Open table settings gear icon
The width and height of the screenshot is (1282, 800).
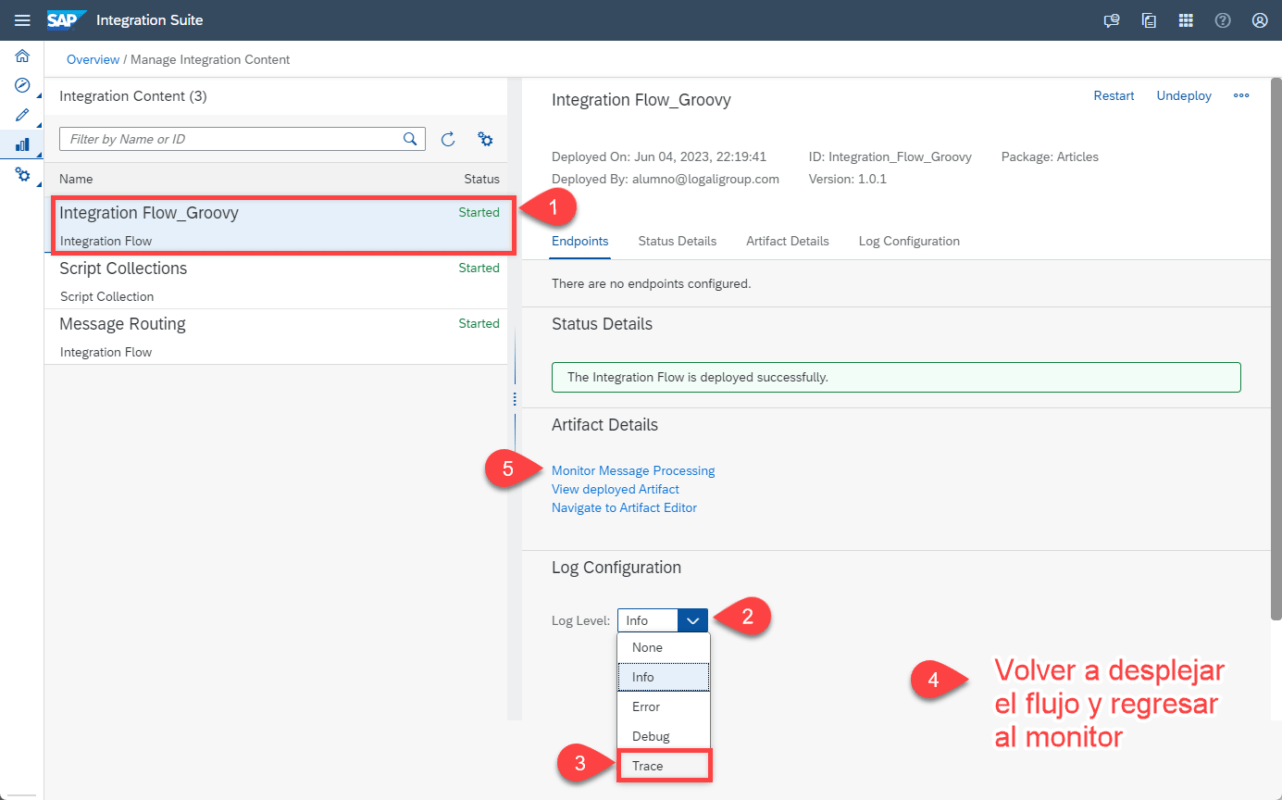click(x=485, y=139)
